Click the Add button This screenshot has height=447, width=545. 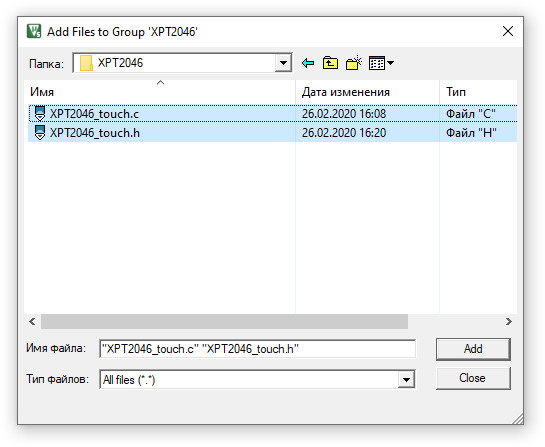tap(473, 349)
